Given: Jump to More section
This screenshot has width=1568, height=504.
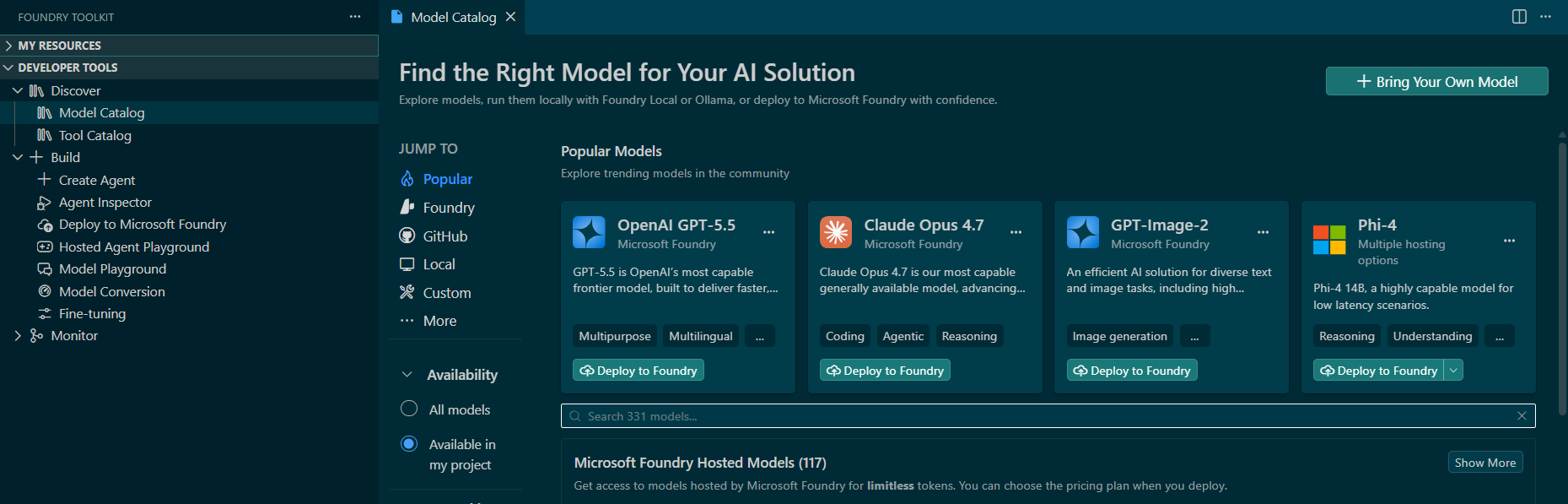Looking at the screenshot, I should click(439, 321).
